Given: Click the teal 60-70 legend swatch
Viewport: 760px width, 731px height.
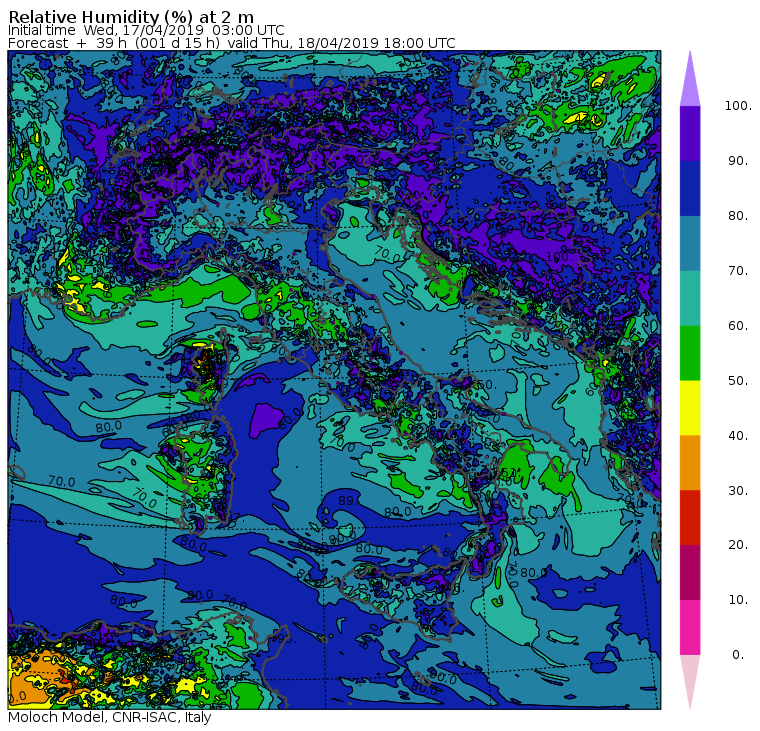Looking at the screenshot, I should [x=690, y=298].
